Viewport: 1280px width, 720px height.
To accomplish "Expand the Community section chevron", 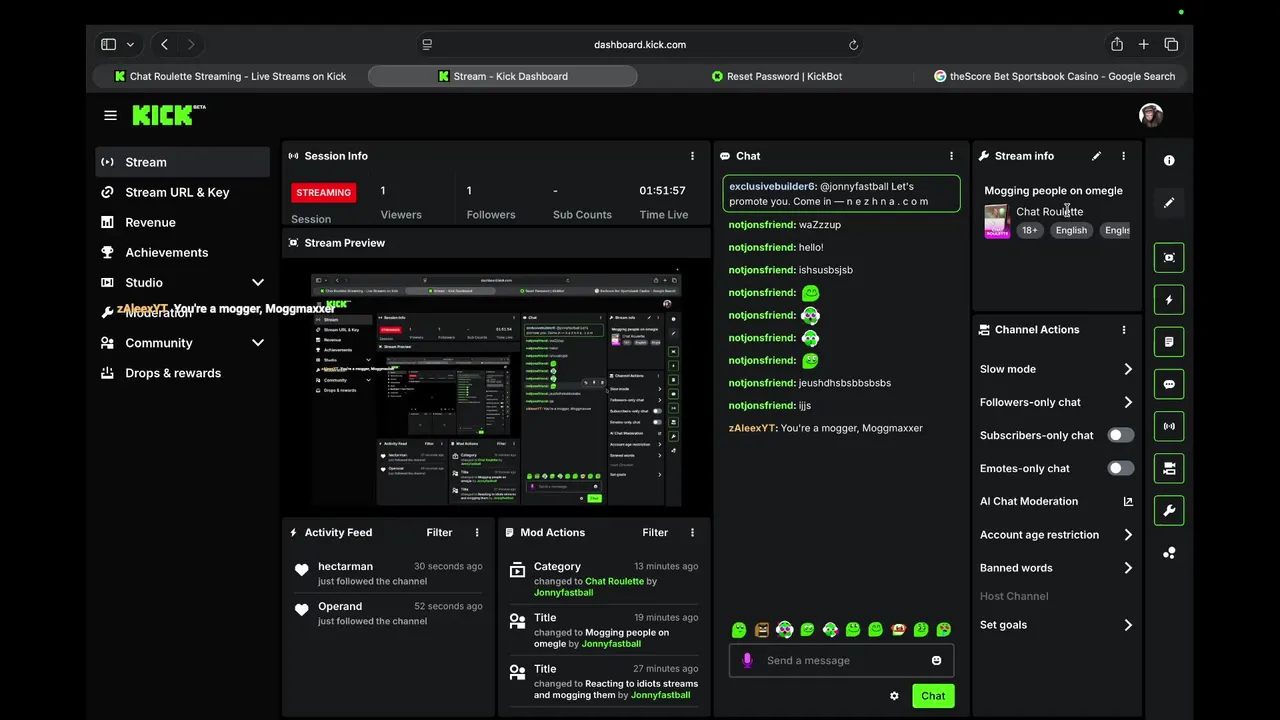I will (257, 343).
